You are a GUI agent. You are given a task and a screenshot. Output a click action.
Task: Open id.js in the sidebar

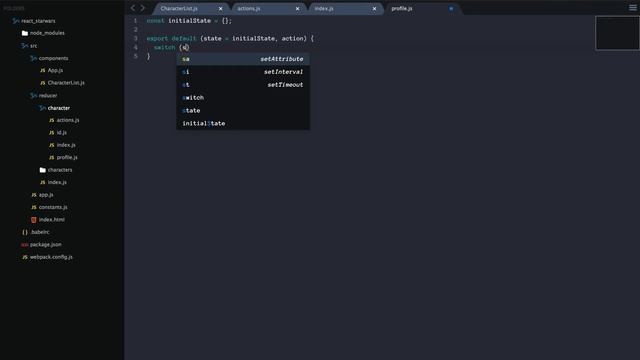coord(62,133)
